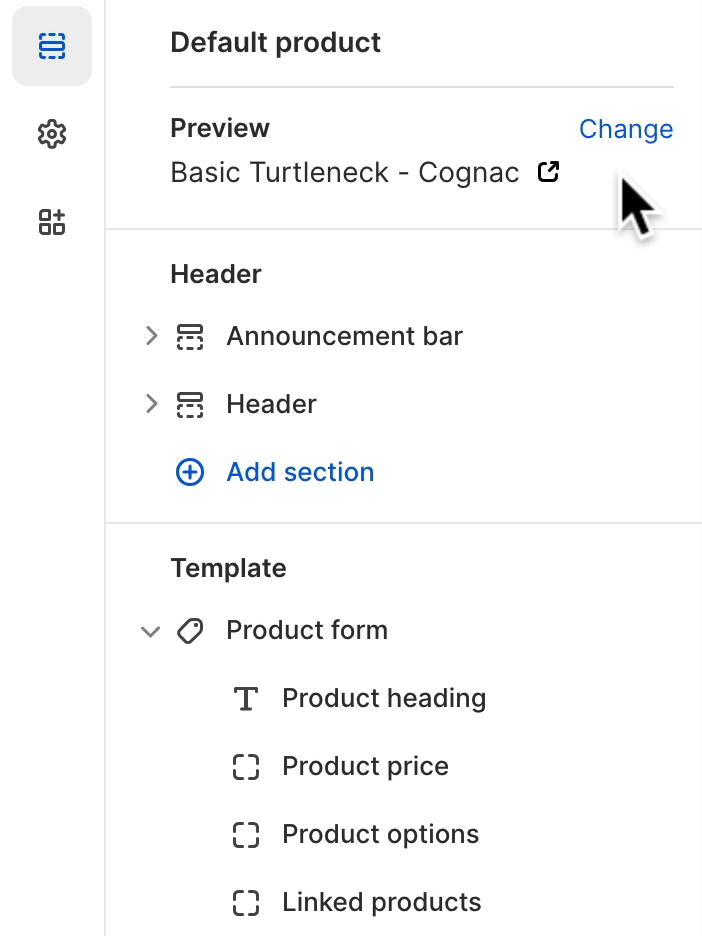Click the Product options block icon

click(245, 834)
